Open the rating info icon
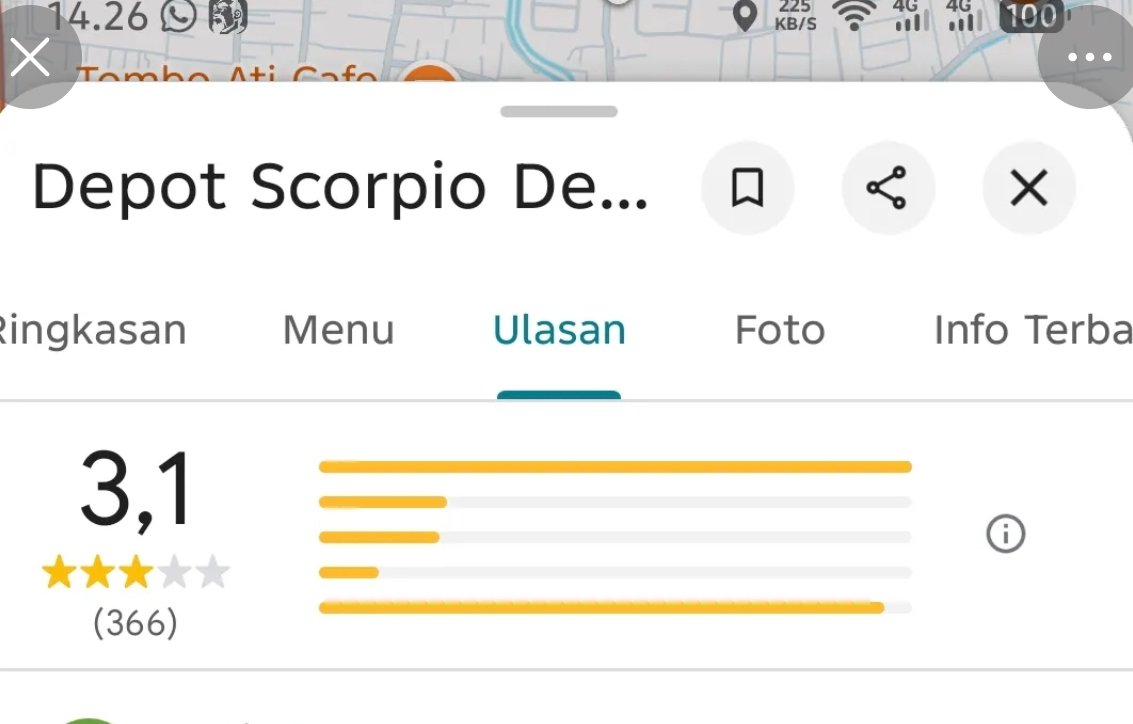Viewport: 1133px width, 724px height. click(1005, 534)
